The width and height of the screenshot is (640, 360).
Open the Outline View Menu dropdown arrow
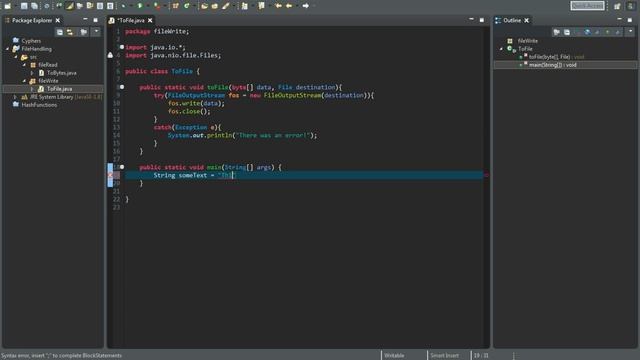coord(631,31)
